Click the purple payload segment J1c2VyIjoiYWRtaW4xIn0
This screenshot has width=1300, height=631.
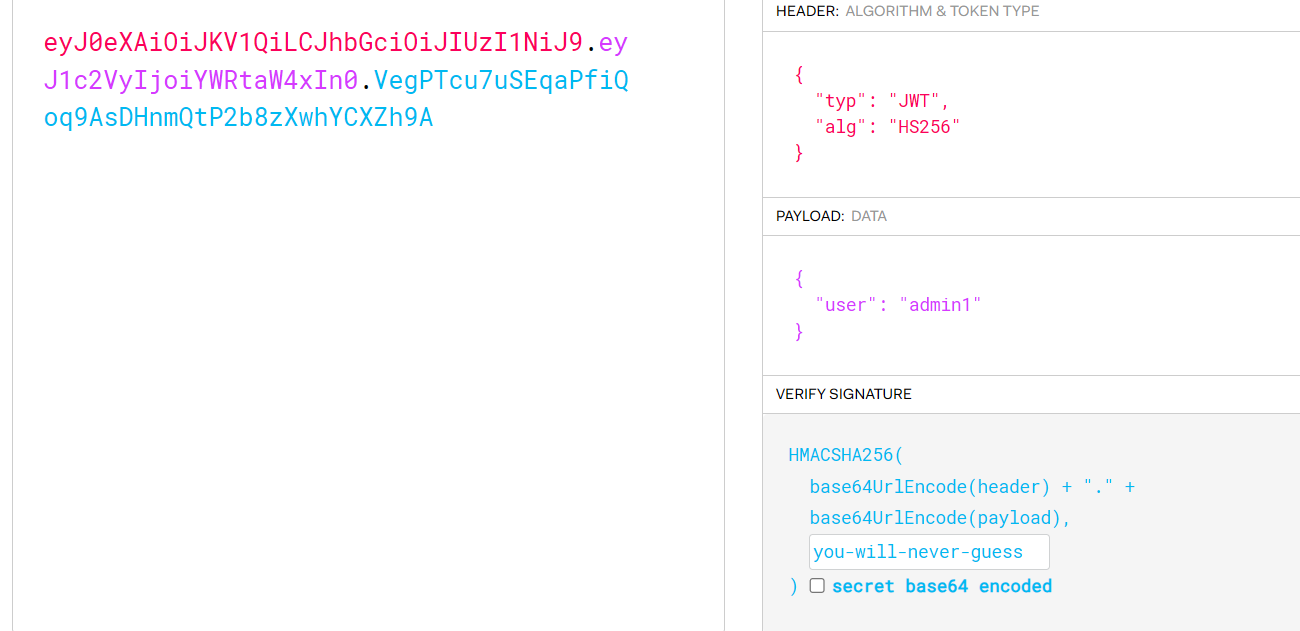[x=200, y=80]
